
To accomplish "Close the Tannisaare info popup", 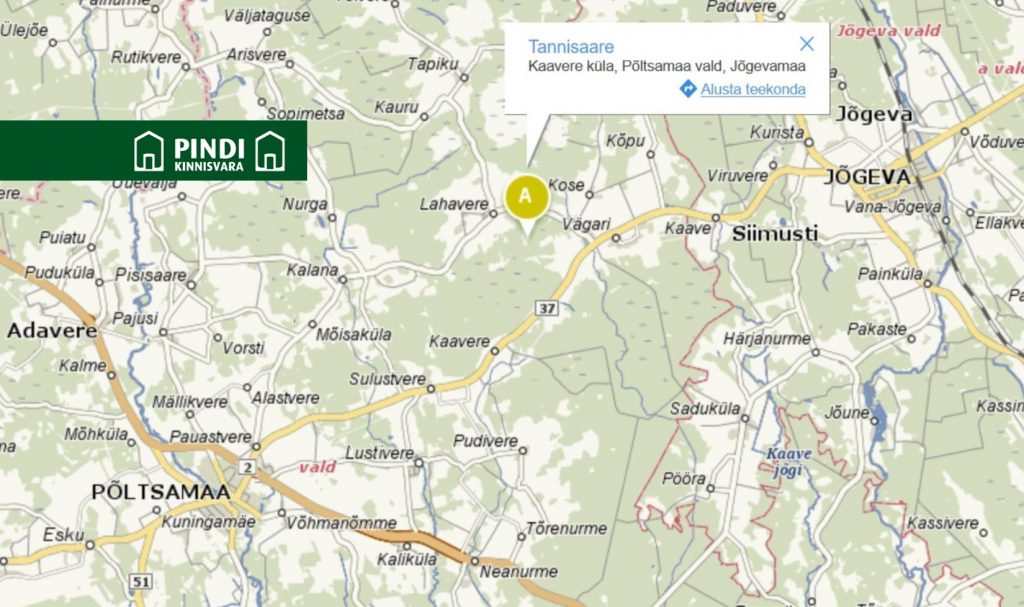I will pyautogui.click(x=807, y=44).
